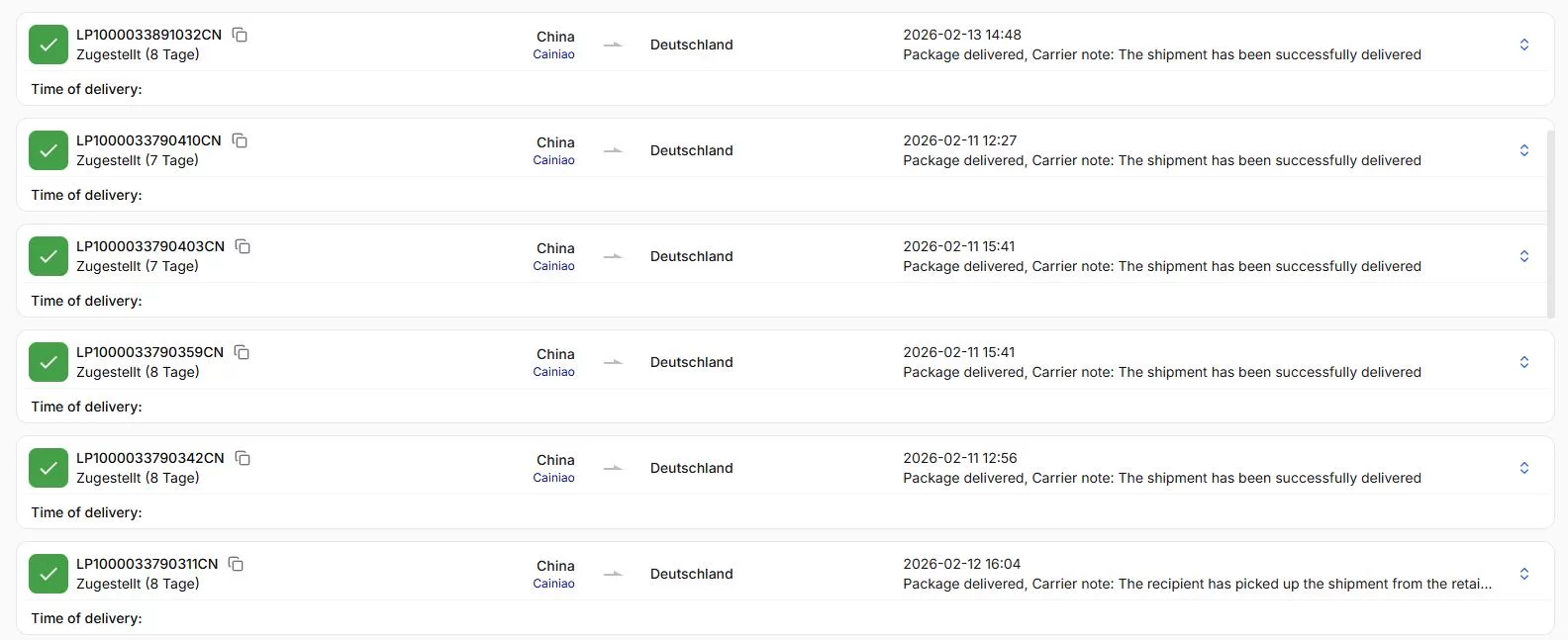Click green delivered checkmark for LP1000033891032CN

[x=49, y=45]
